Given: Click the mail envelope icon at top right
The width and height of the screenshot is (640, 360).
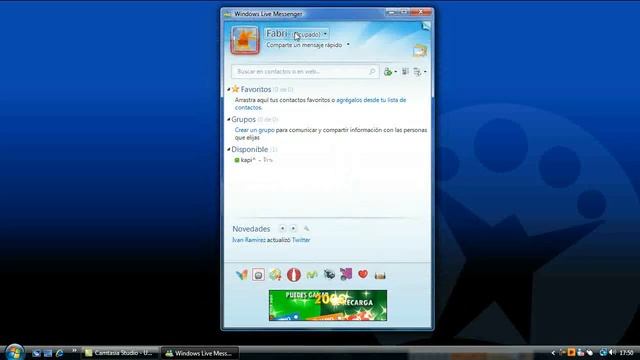Looking at the screenshot, I should (426, 26).
